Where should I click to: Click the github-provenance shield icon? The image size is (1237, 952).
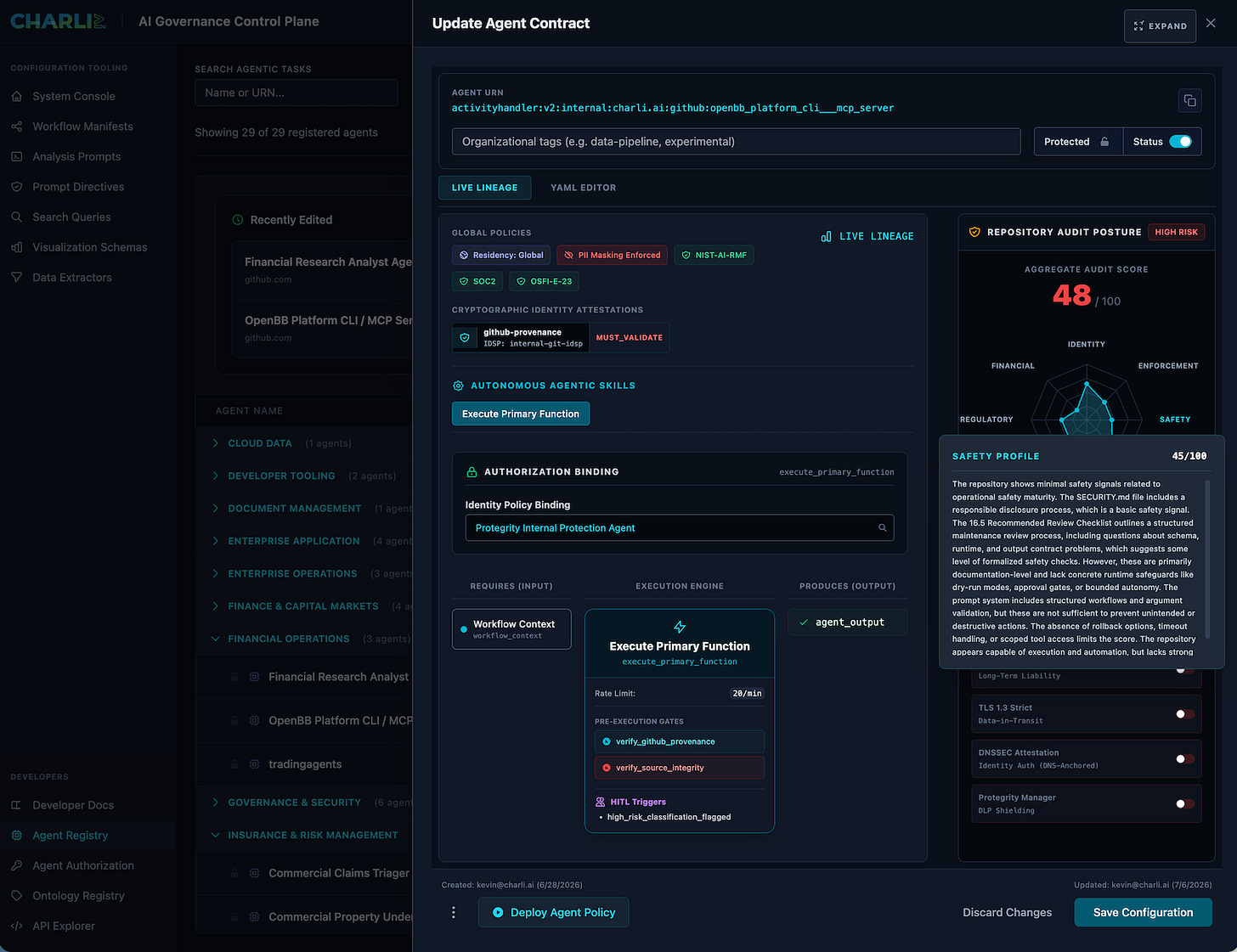465,337
